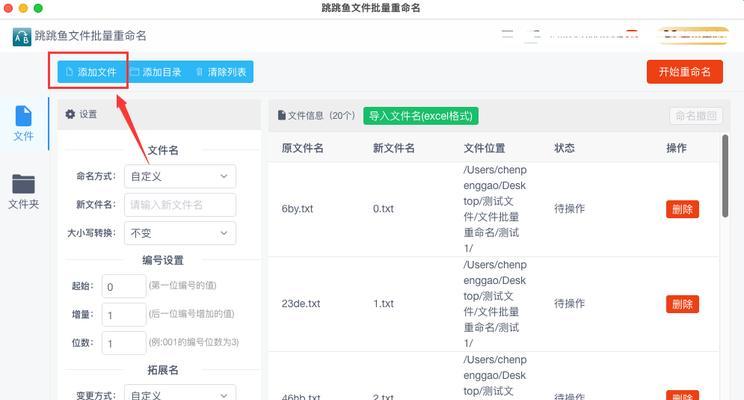Screen dimensions: 744x400
Task: Click the 状态 column header
Action: [x=565, y=148]
